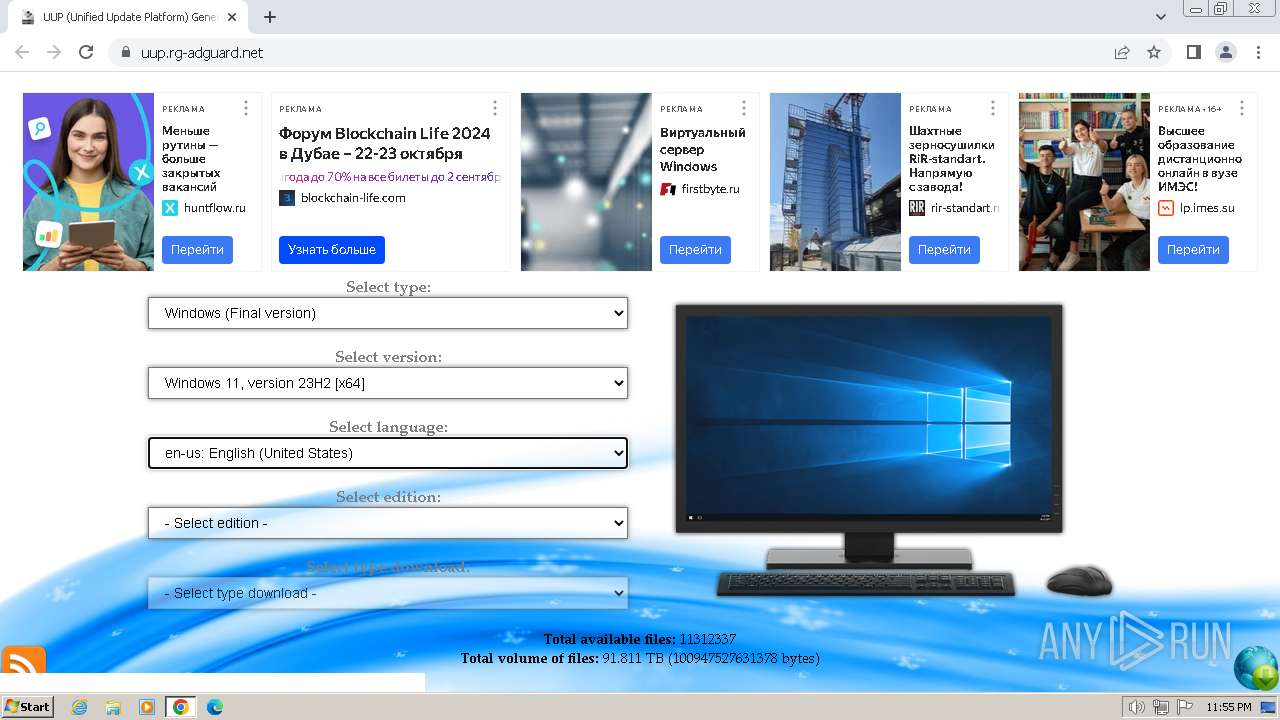The height and width of the screenshot is (720, 1280).
Task: Click grain dryer tower ad image
Action: [x=835, y=182]
